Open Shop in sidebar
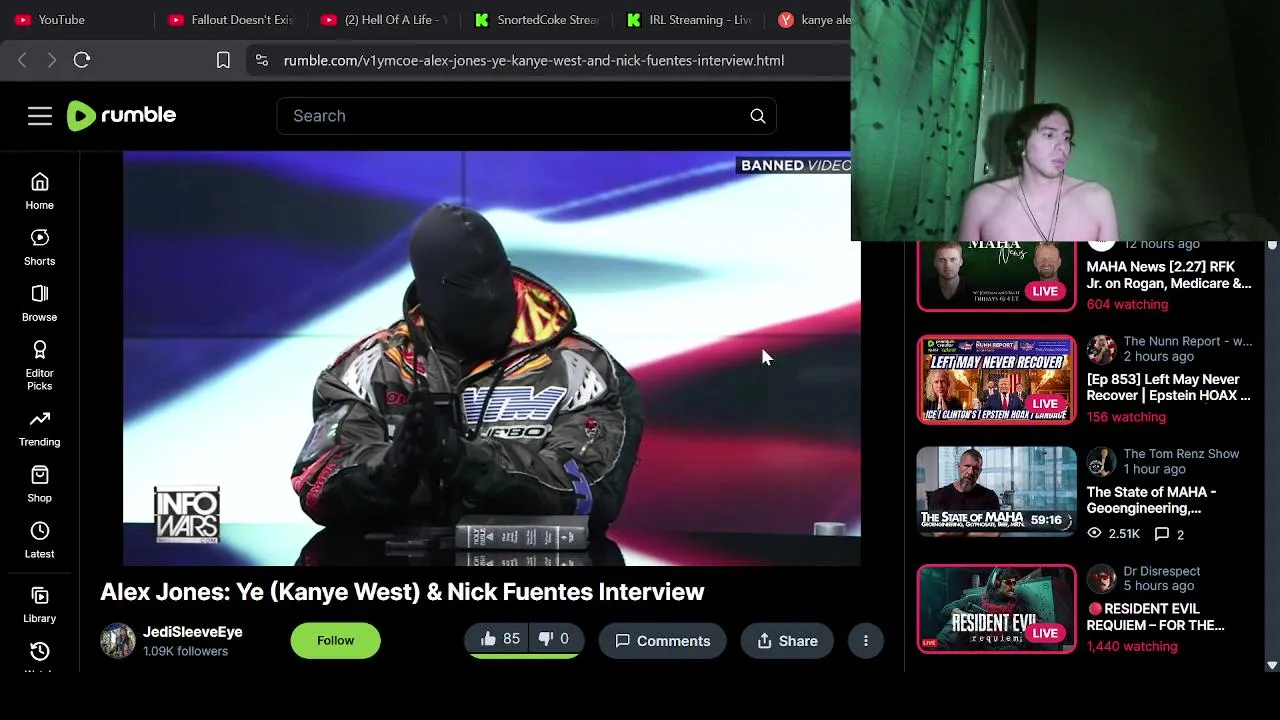The width and height of the screenshot is (1280, 720). tap(40, 484)
